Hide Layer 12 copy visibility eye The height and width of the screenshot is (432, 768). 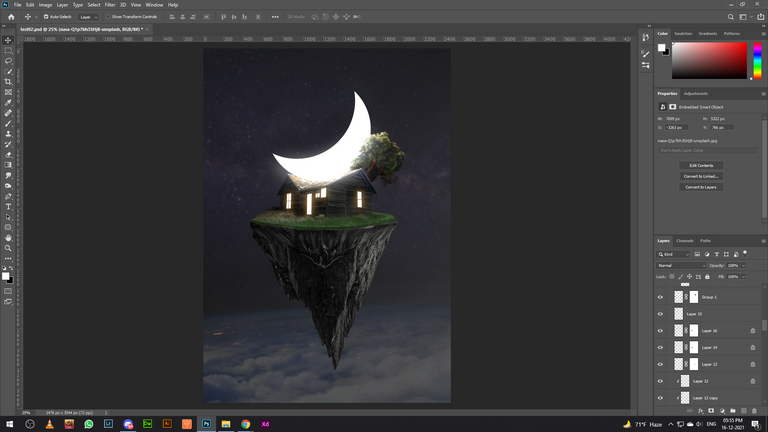660,398
